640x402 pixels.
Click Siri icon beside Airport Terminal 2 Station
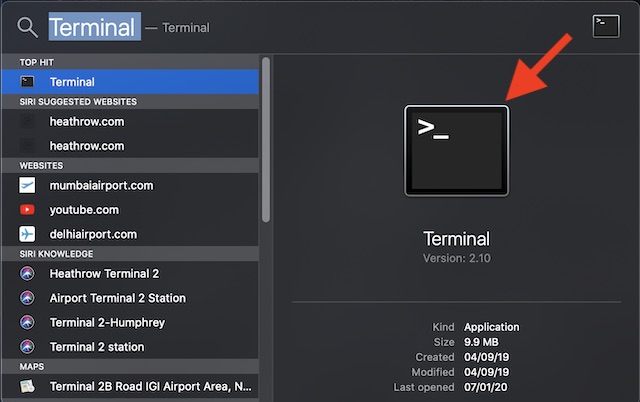(27, 298)
